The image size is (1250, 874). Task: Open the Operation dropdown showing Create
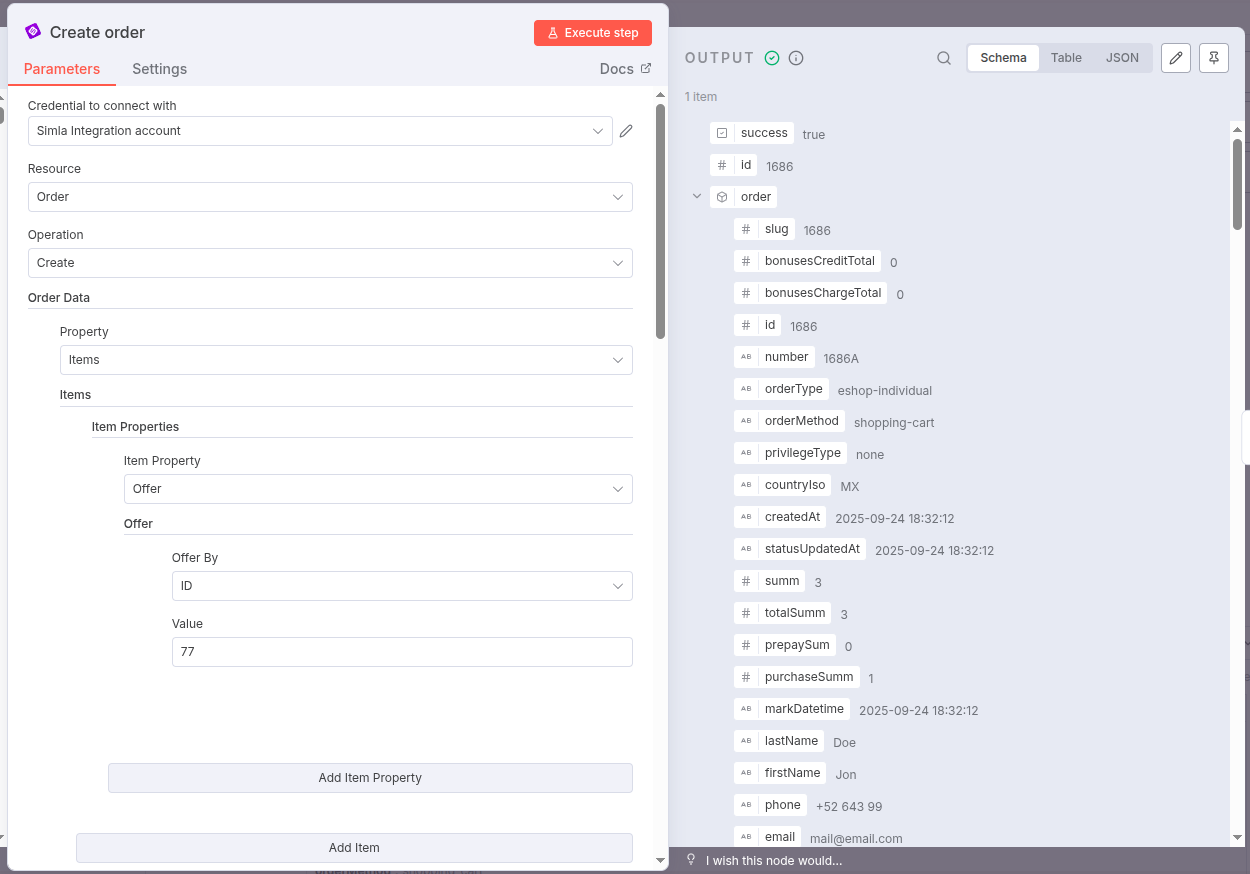coord(330,263)
